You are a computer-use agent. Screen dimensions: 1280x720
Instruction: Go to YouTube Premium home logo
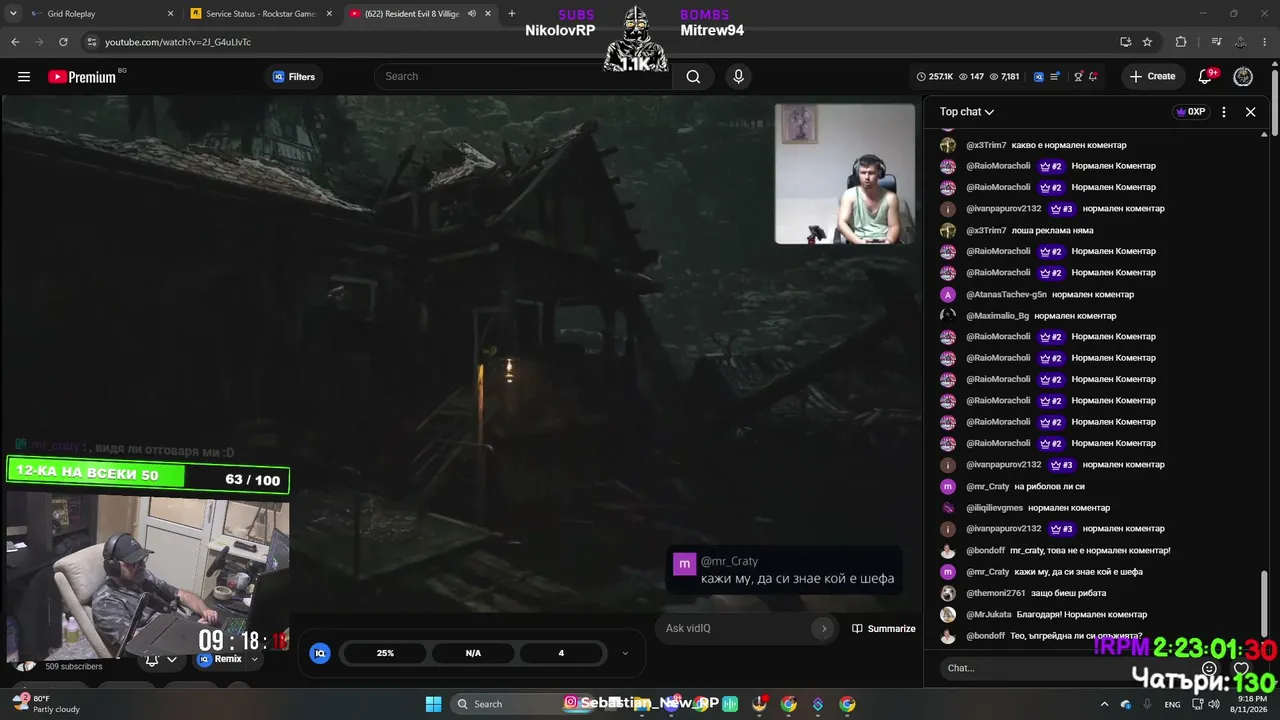pyautogui.click(x=82, y=77)
